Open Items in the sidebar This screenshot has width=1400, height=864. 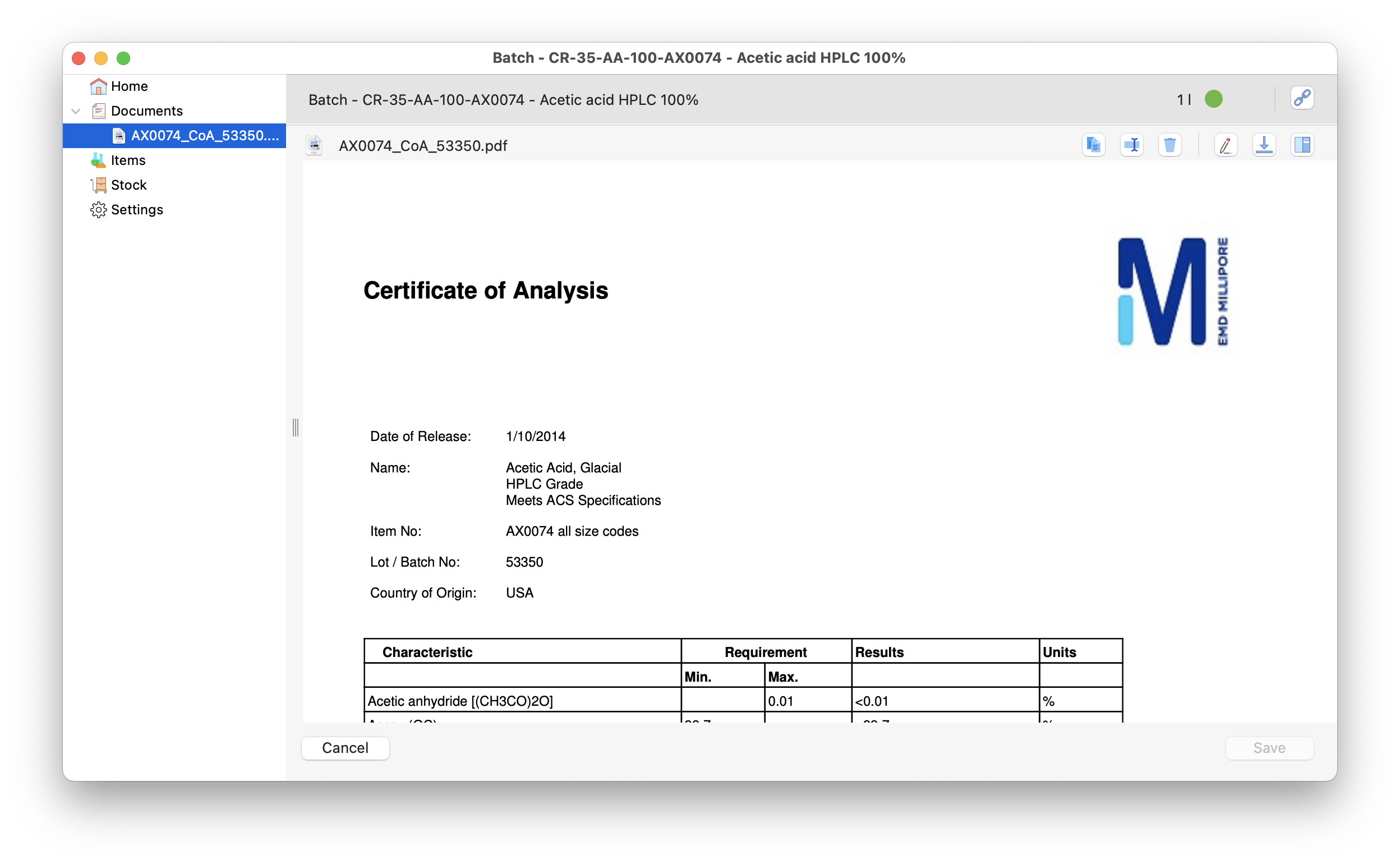[x=128, y=160]
